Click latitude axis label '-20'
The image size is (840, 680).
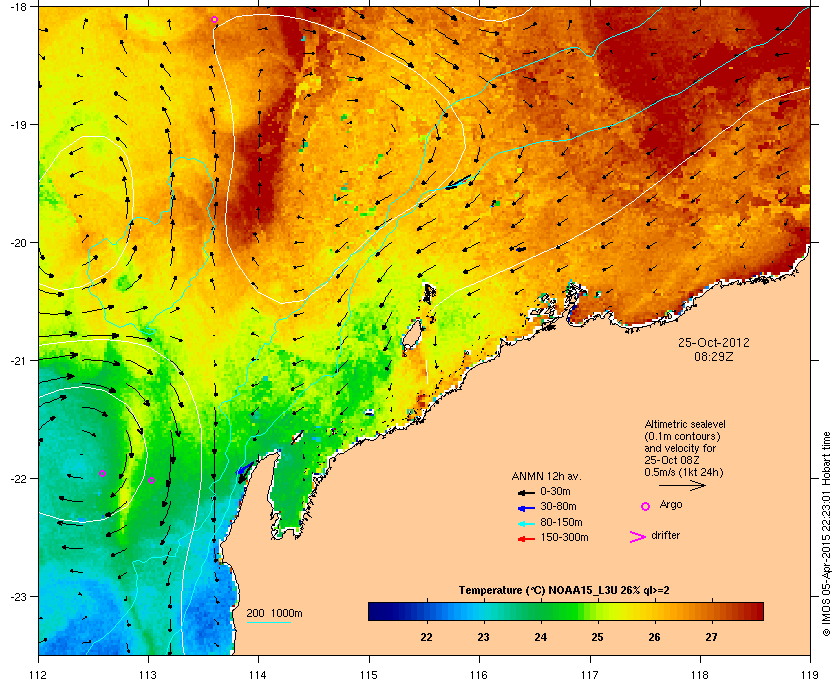click(18, 243)
